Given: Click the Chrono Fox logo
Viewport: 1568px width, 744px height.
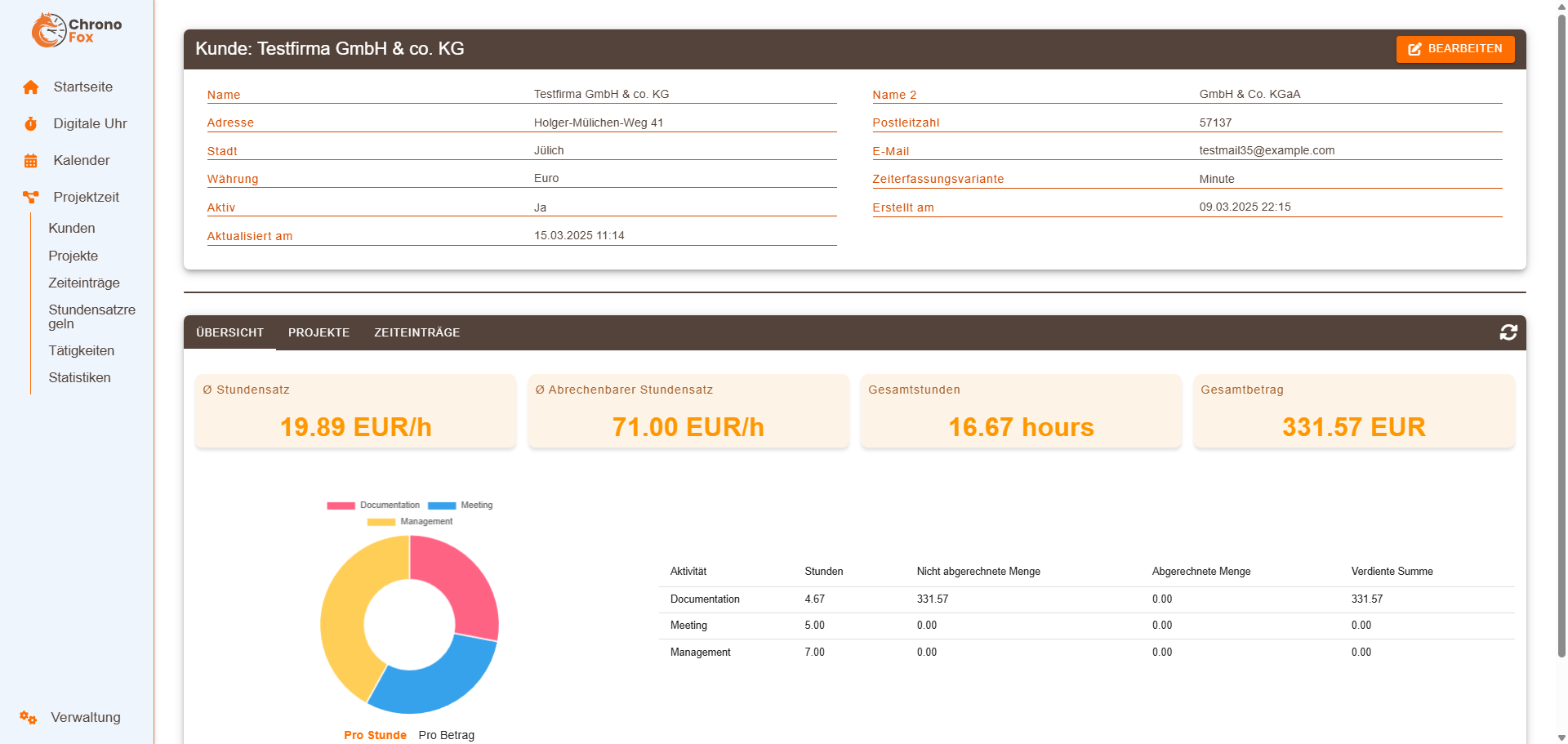Looking at the screenshot, I should pos(76,30).
